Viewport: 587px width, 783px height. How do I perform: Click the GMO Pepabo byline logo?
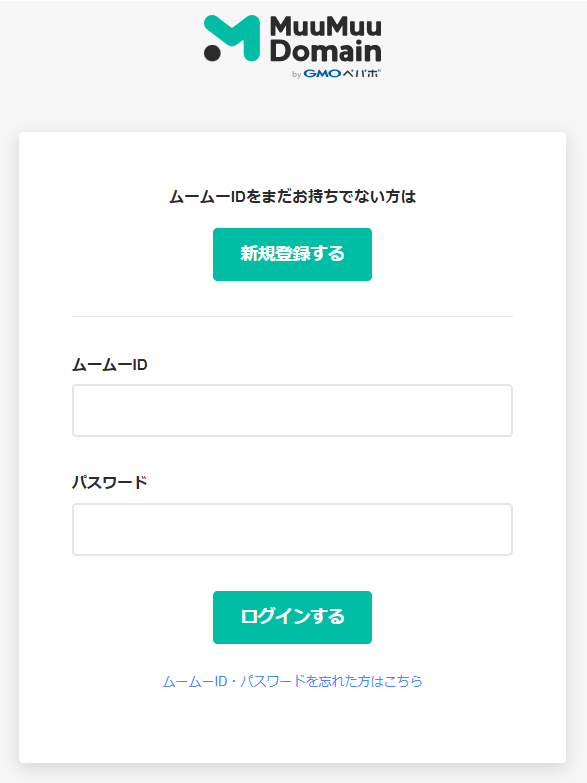coord(336,73)
